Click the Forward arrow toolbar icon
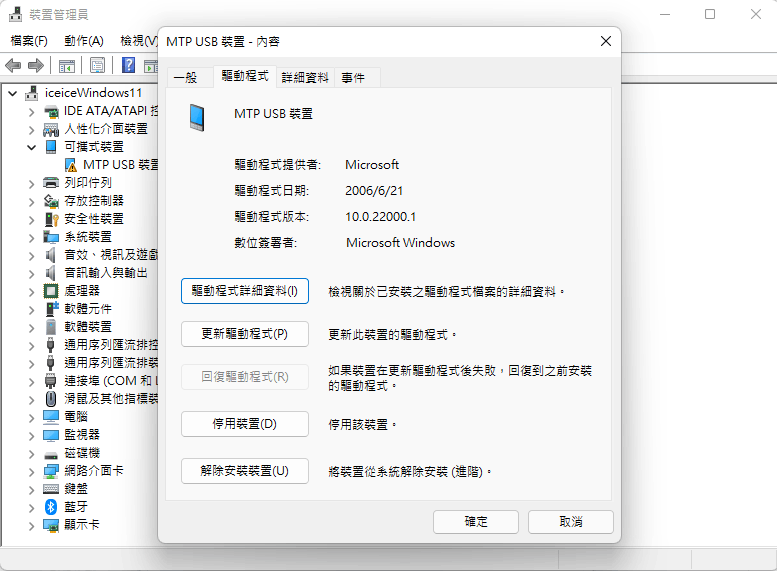The image size is (777, 571). click(36, 65)
